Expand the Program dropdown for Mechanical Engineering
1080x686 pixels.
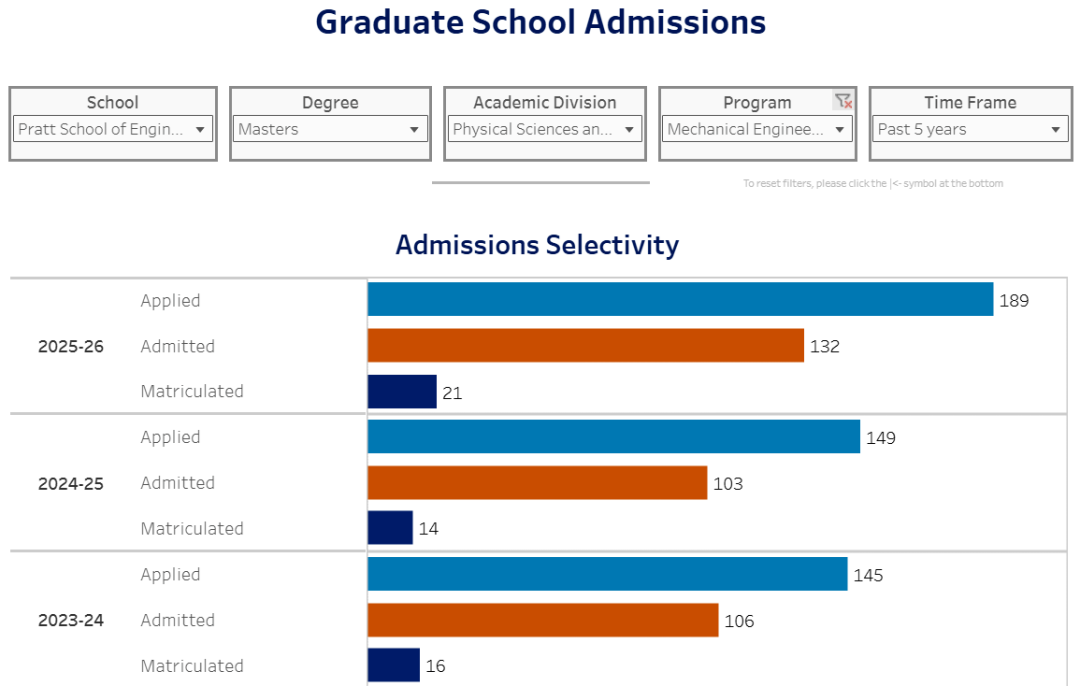click(x=757, y=129)
